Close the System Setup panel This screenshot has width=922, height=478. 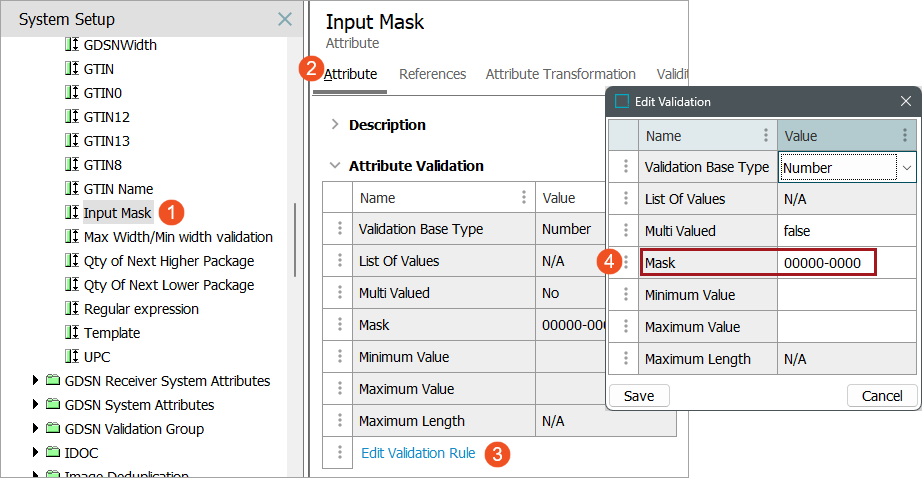285,19
